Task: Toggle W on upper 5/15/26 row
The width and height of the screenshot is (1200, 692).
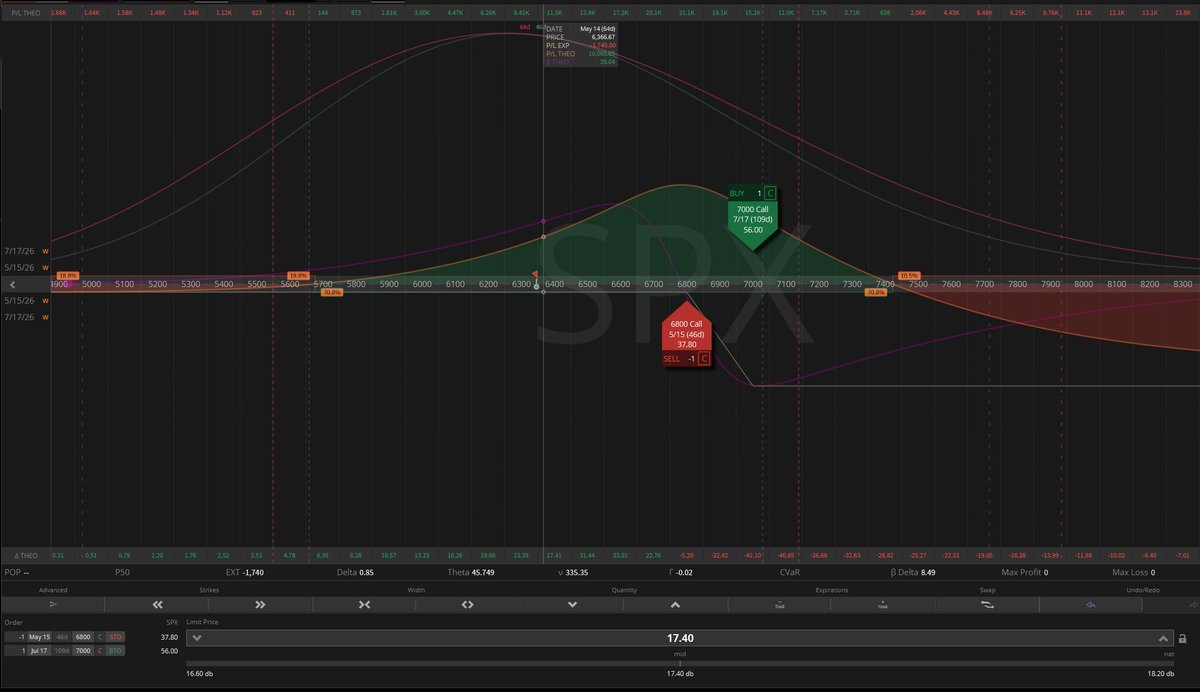Action: coord(45,268)
